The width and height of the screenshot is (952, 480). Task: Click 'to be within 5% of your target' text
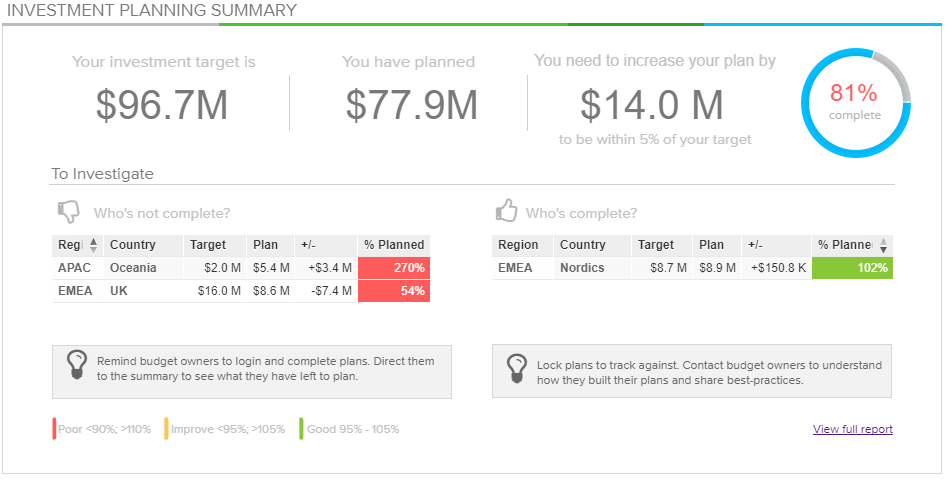coord(655,140)
